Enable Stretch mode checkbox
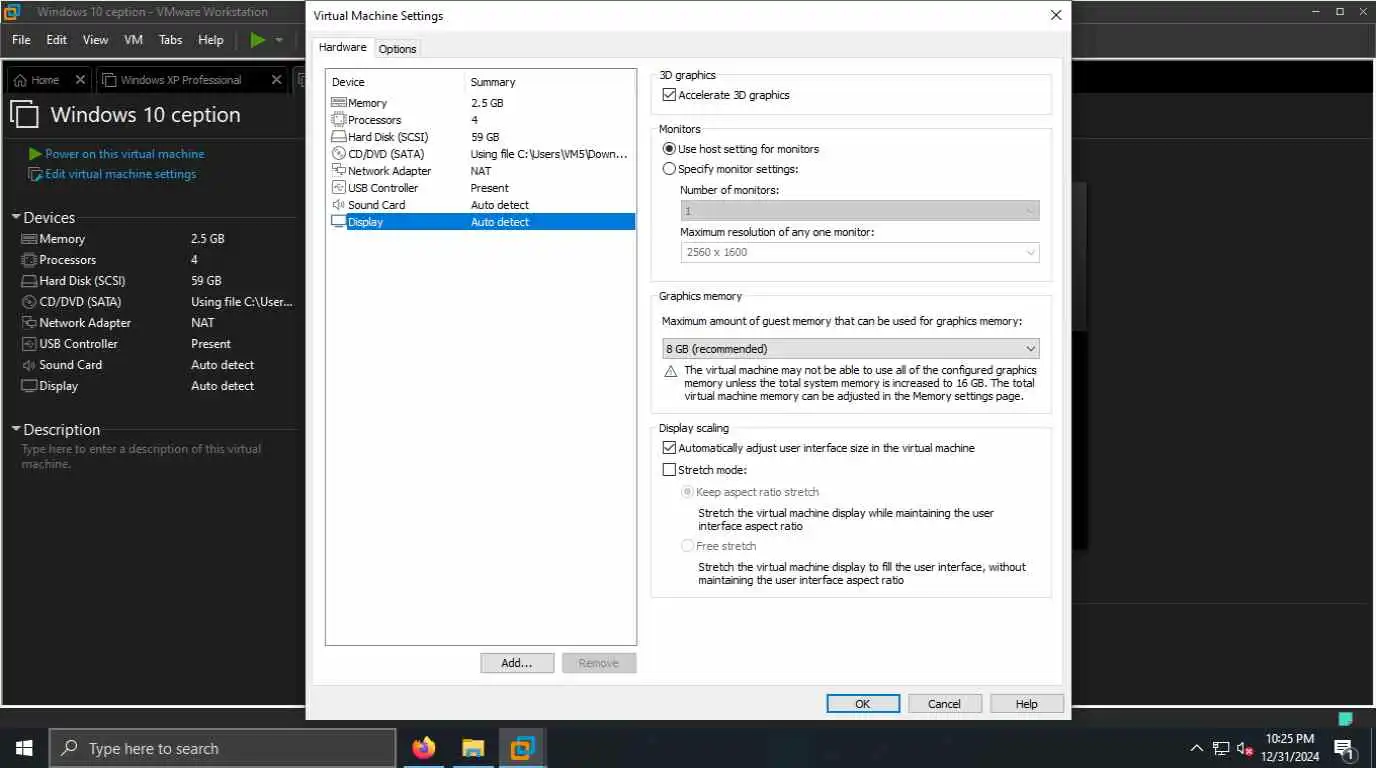Image resolution: width=1376 pixels, height=768 pixels. point(670,470)
